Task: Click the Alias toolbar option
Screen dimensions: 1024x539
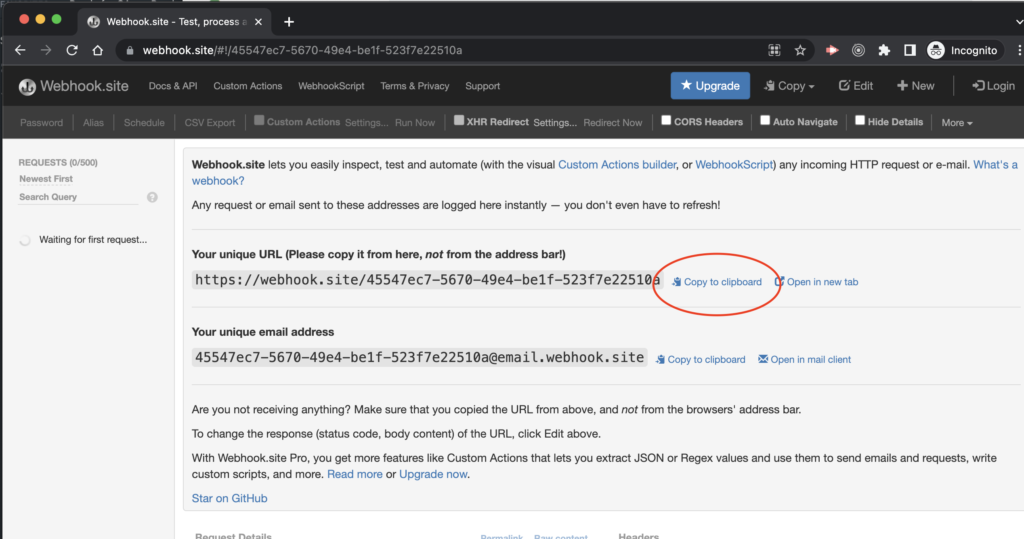Action: (93, 123)
